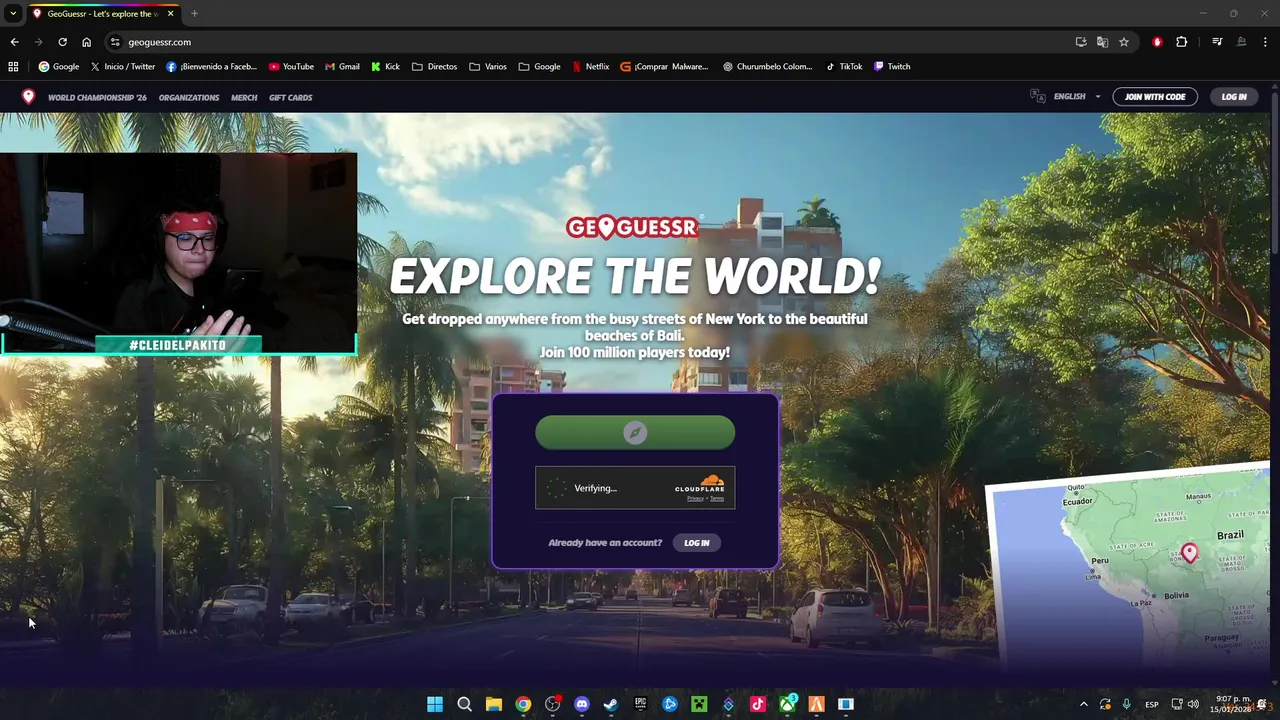The image size is (1280, 720).
Task: Open the clock and date in taskbar
Action: tap(1230, 704)
